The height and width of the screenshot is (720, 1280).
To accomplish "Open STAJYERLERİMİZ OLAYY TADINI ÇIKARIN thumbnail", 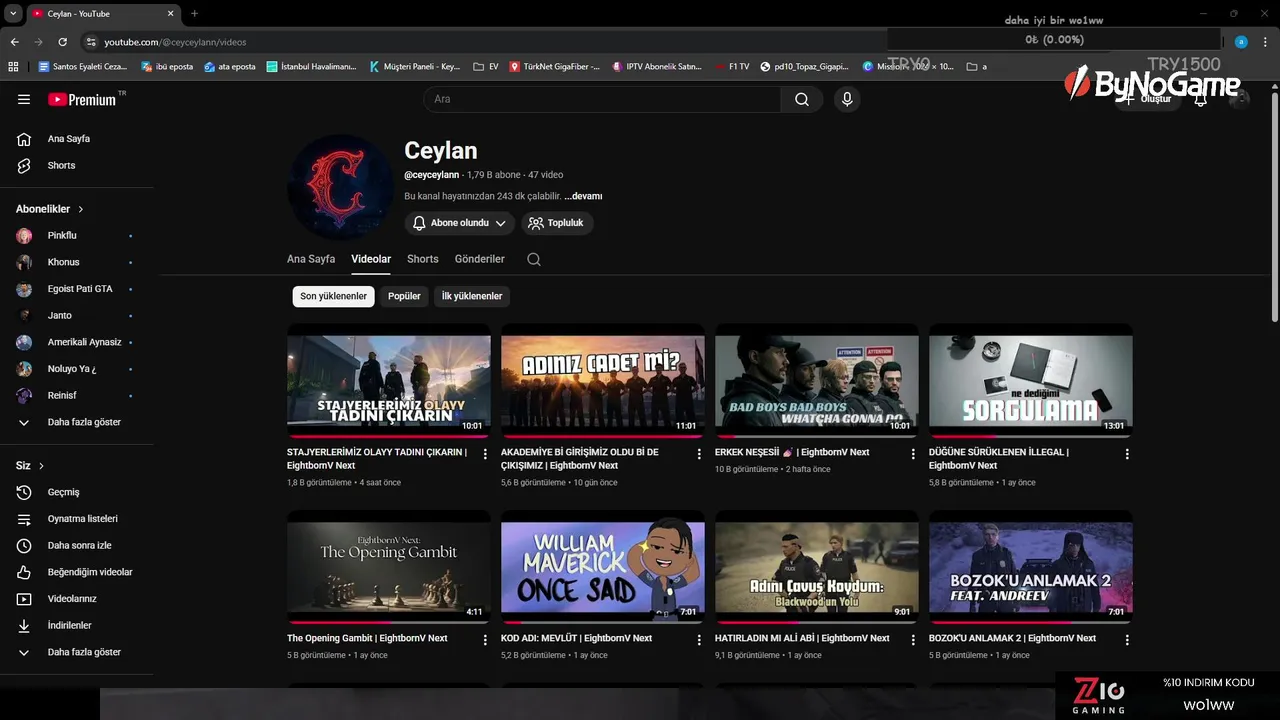I will (389, 381).
